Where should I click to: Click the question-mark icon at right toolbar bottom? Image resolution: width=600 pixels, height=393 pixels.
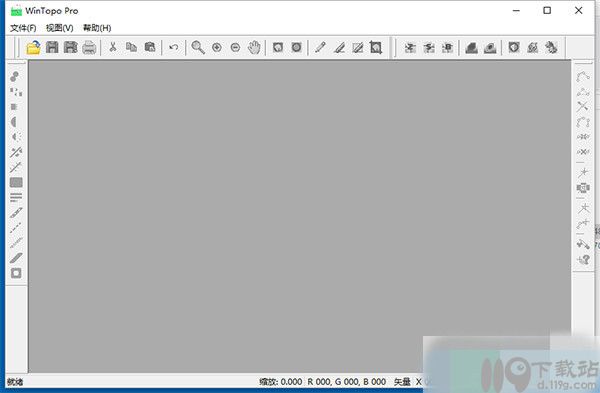[583, 259]
